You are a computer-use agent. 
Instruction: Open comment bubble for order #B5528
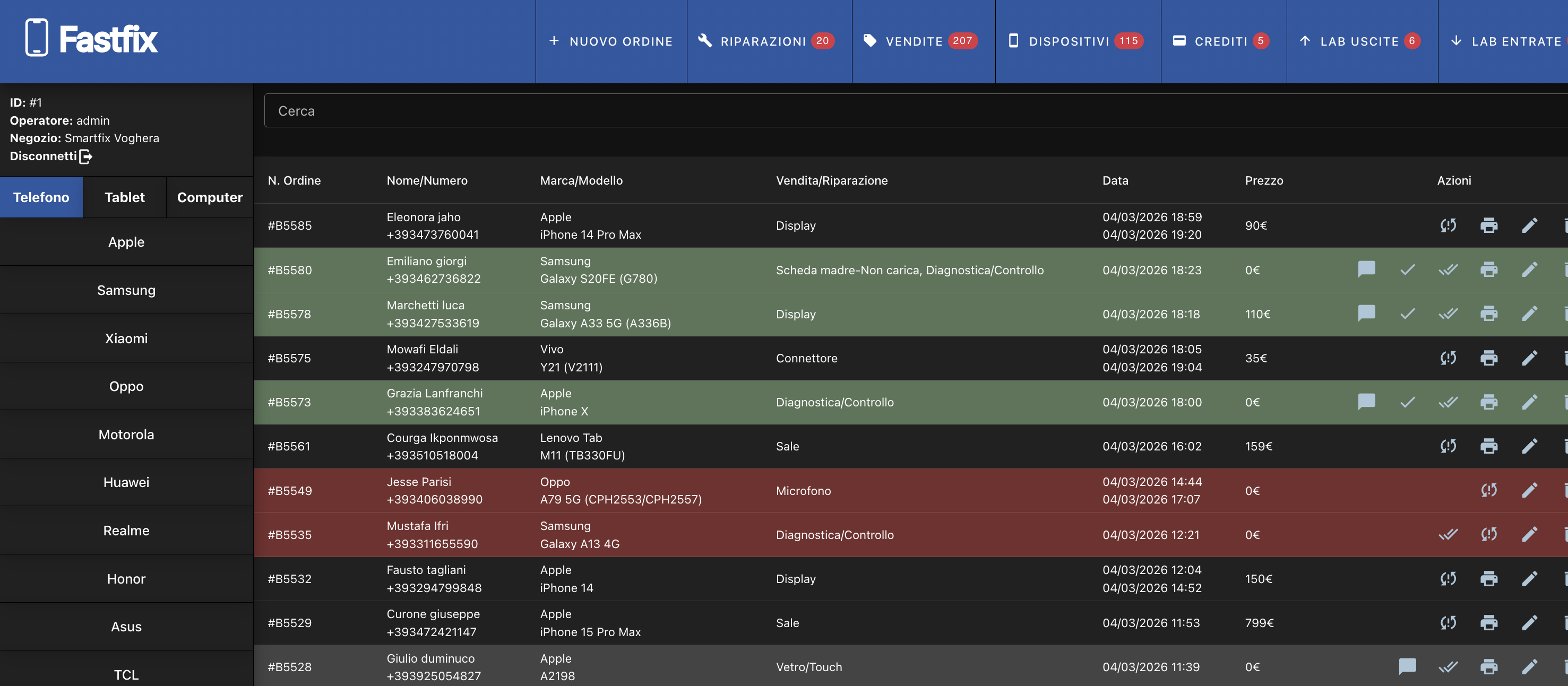[1407, 666]
